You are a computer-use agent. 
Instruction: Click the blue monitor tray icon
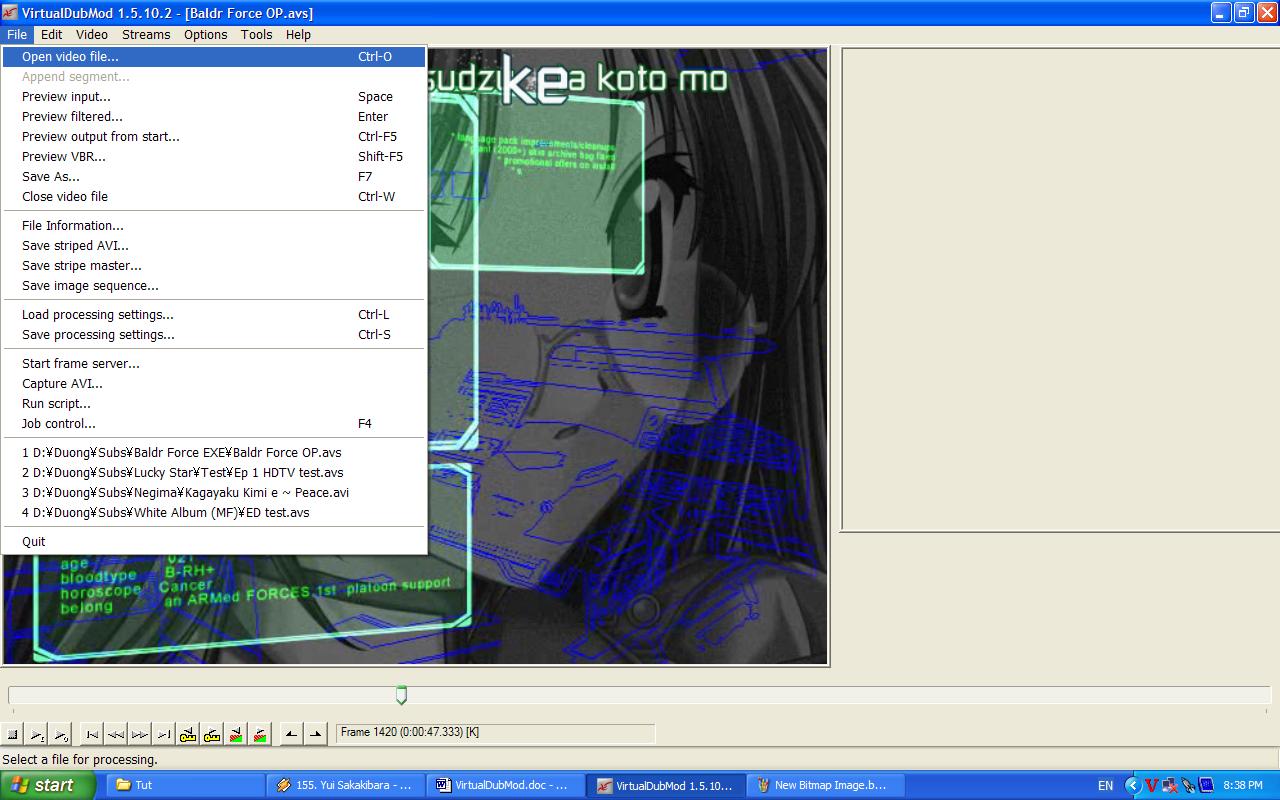(x=1206, y=786)
